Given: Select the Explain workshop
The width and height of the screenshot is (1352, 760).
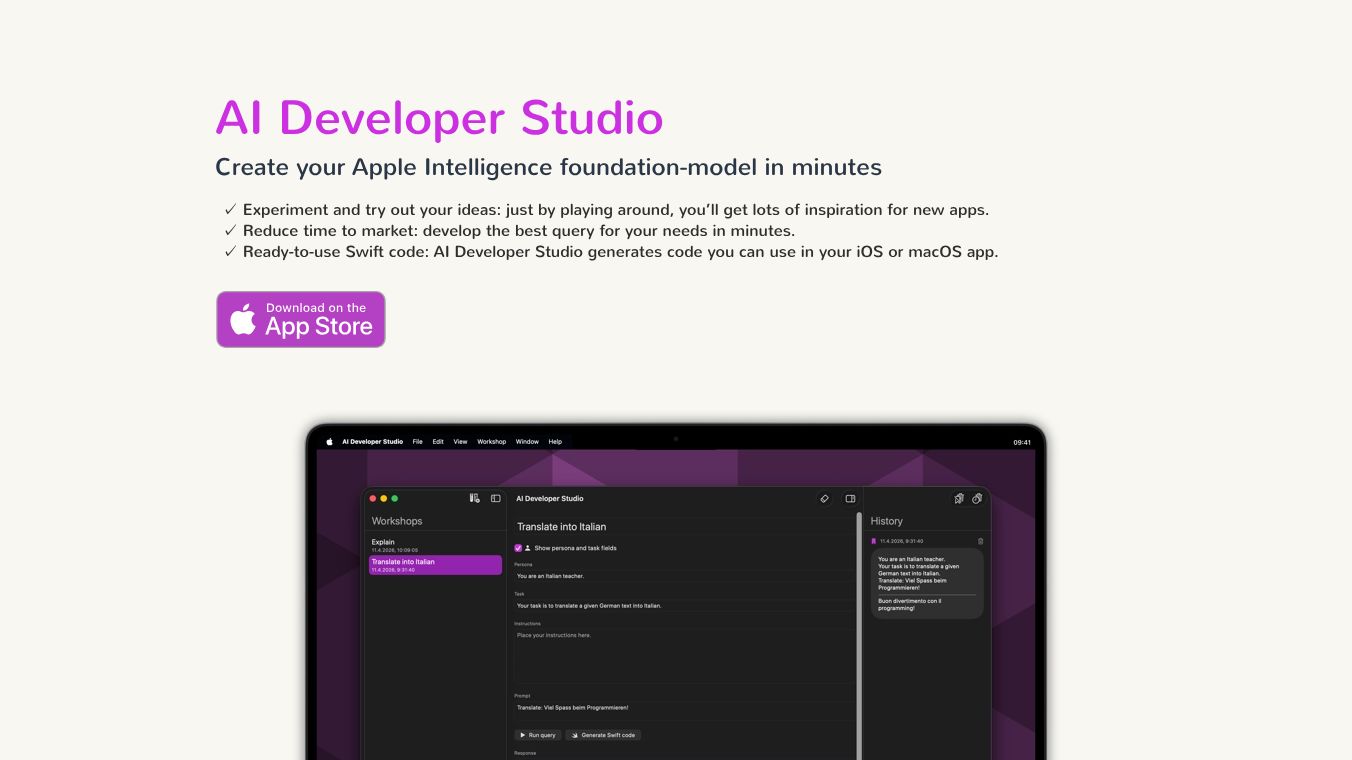Looking at the screenshot, I should [x=434, y=545].
